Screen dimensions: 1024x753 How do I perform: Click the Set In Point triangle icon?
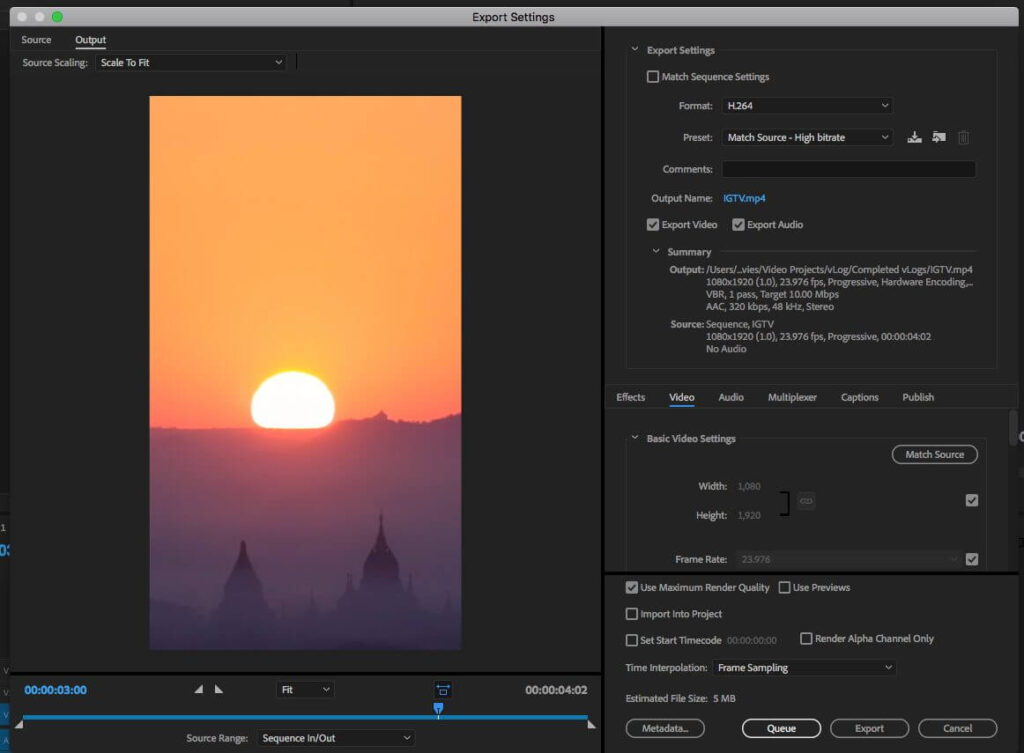coord(198,689)
